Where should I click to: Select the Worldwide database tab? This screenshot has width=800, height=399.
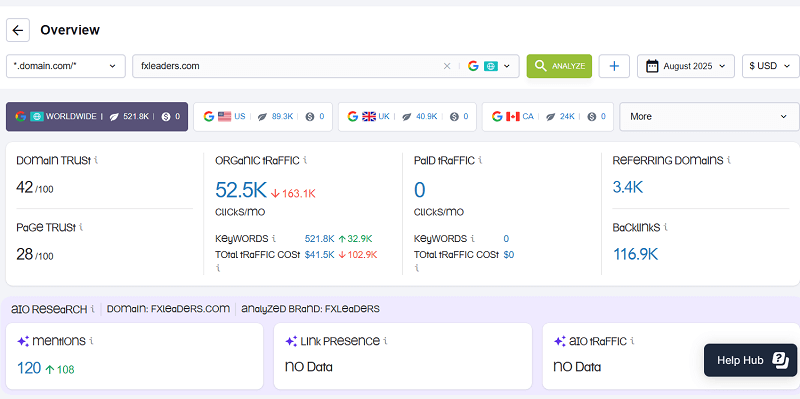pos(97,116)
